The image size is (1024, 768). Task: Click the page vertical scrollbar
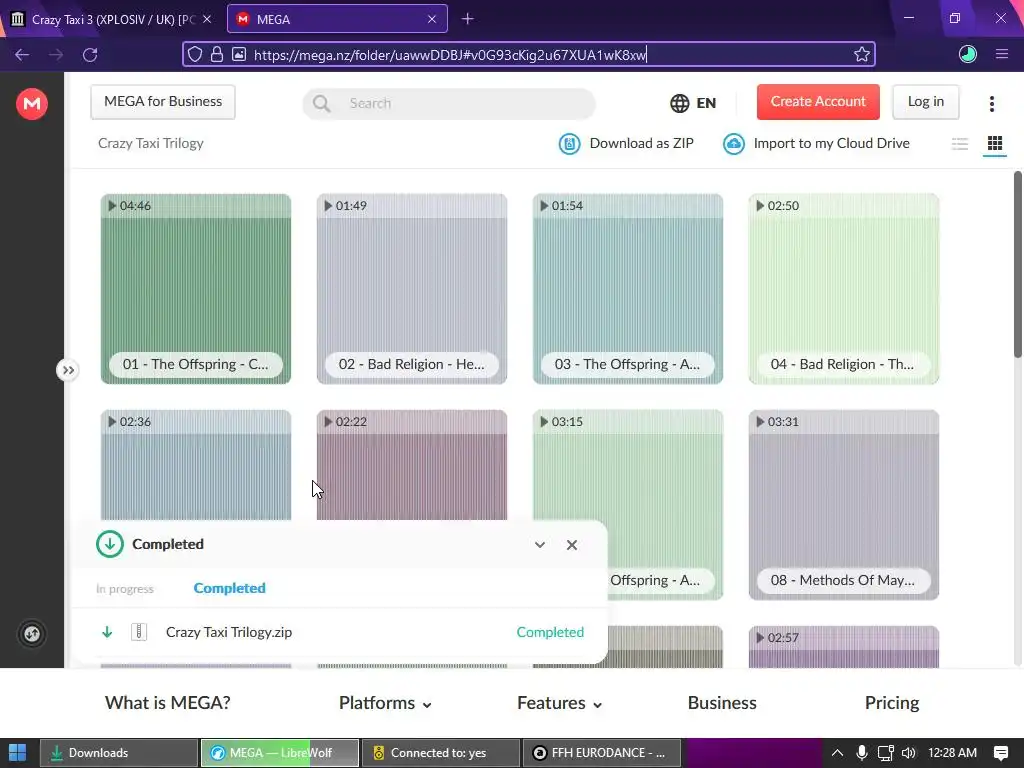pyautogui.click(x=1017, y=264)
